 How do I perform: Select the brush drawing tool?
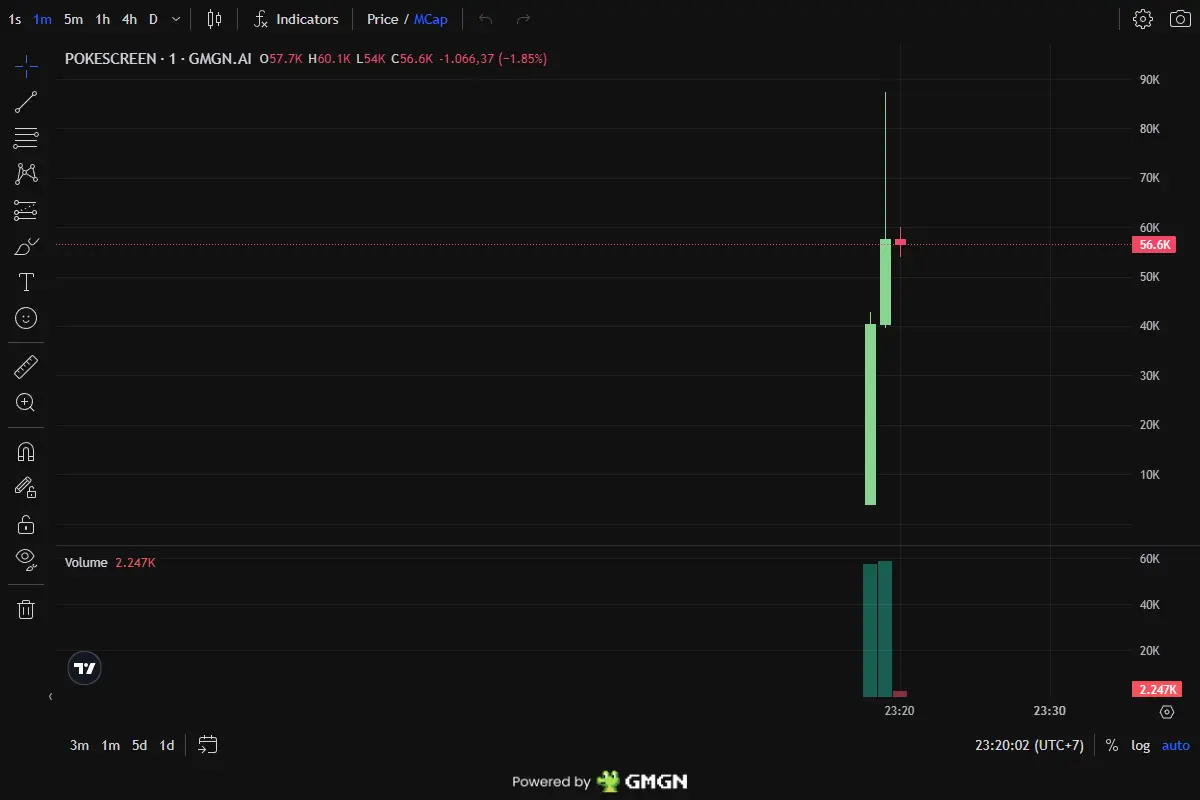tap(26, 246)
